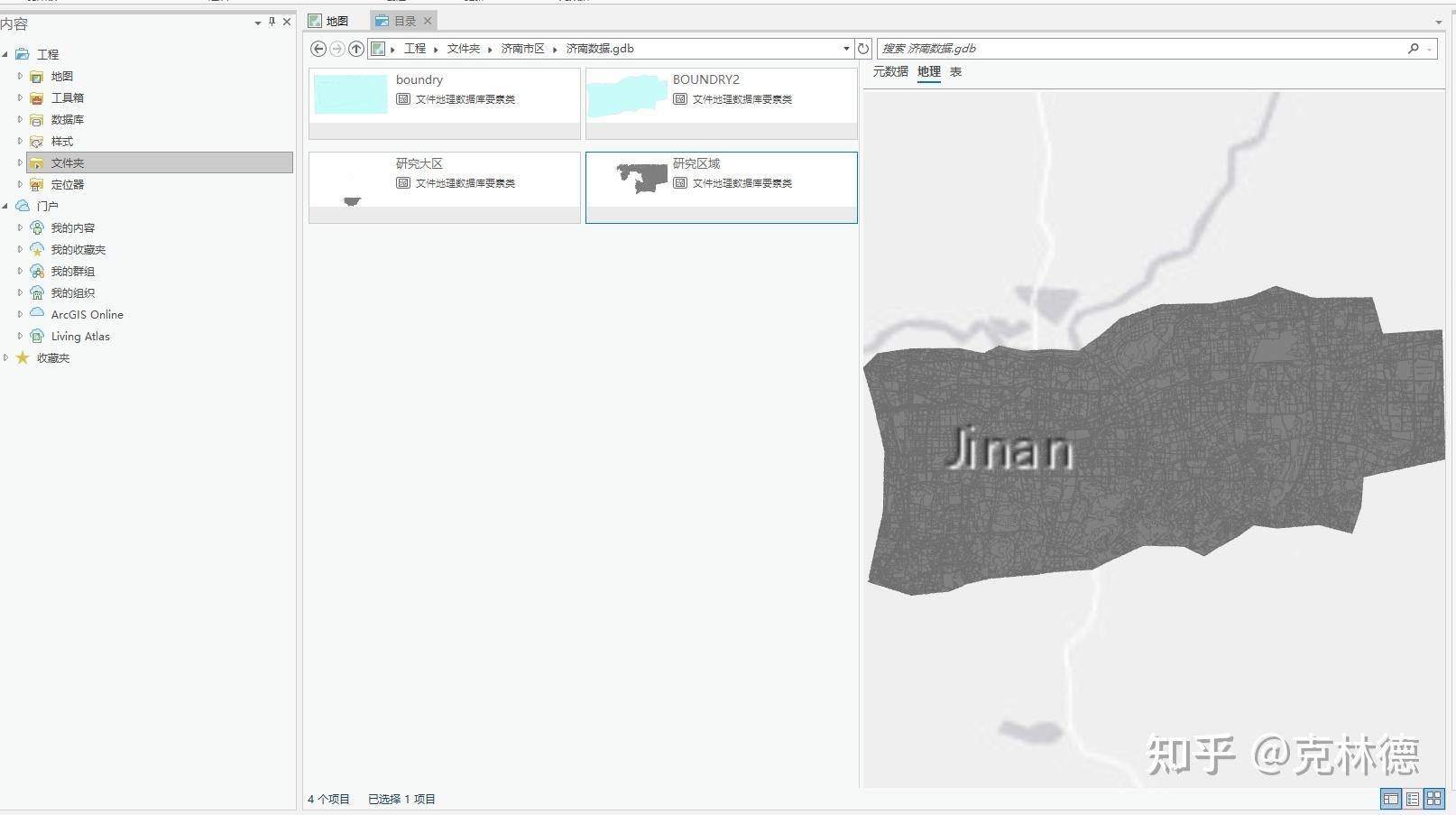Switch to list view using bottom-right view toggle
The image size is (1456, 815).
[x=1413, y=799]
